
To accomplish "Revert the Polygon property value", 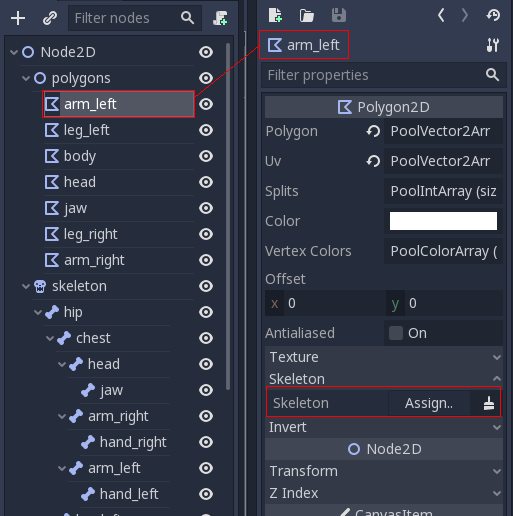I will 373,131.
